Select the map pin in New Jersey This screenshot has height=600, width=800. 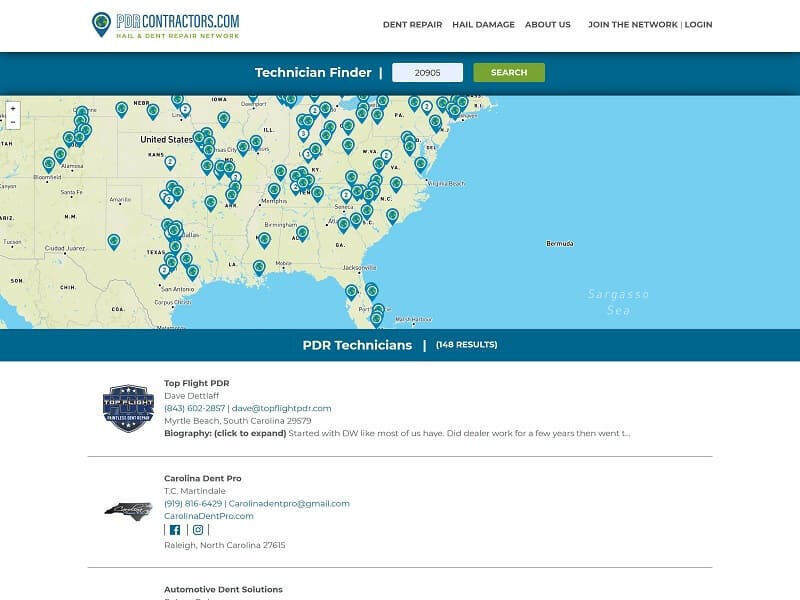[435, 123]
